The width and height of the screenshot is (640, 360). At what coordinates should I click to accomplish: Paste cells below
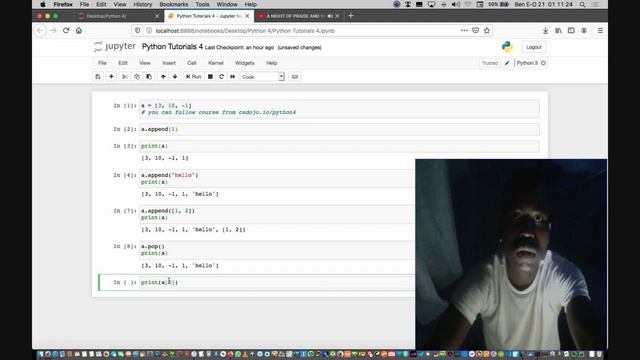[149, 77]
